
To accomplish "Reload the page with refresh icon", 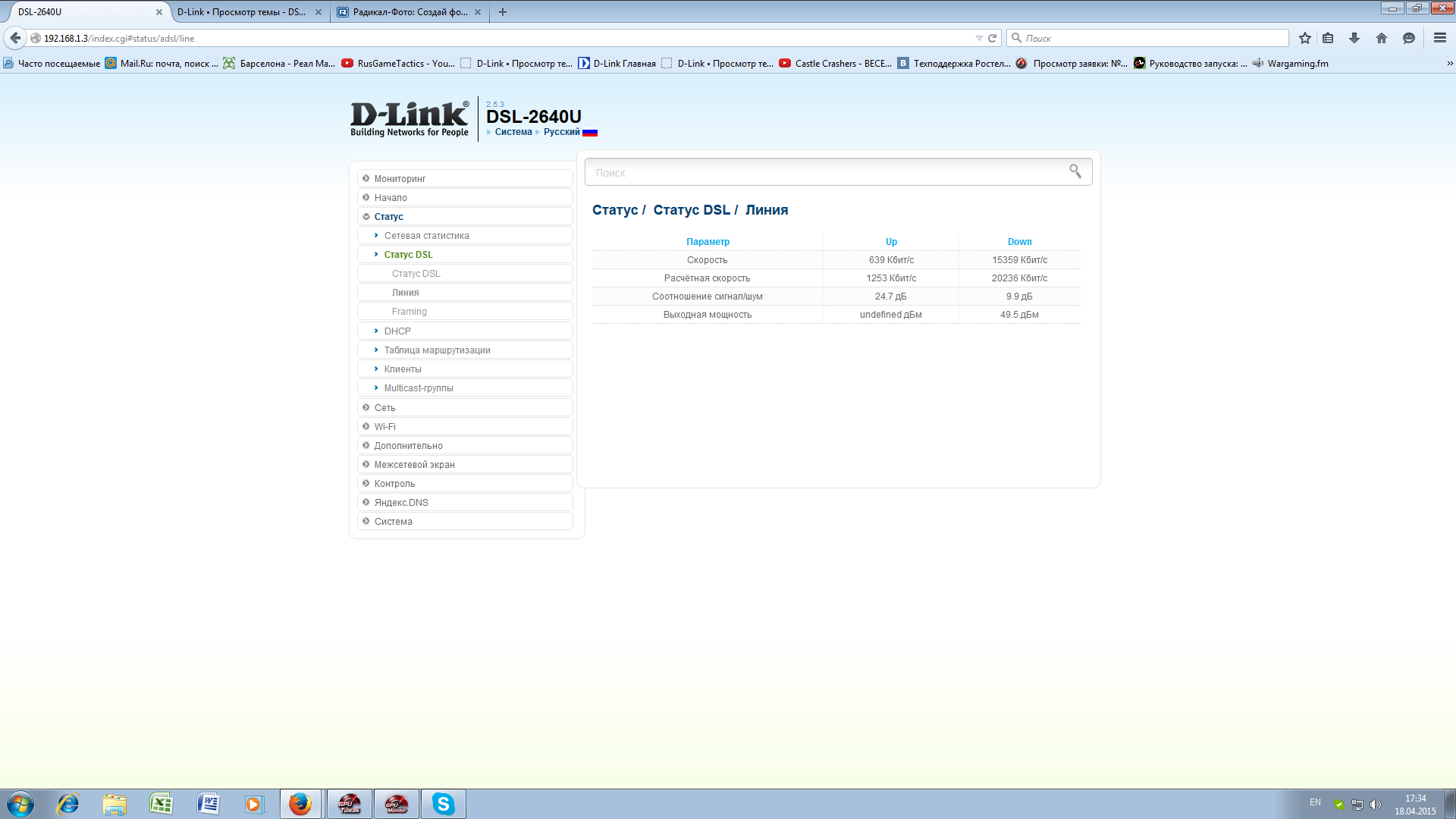I will tap(992, 38).
